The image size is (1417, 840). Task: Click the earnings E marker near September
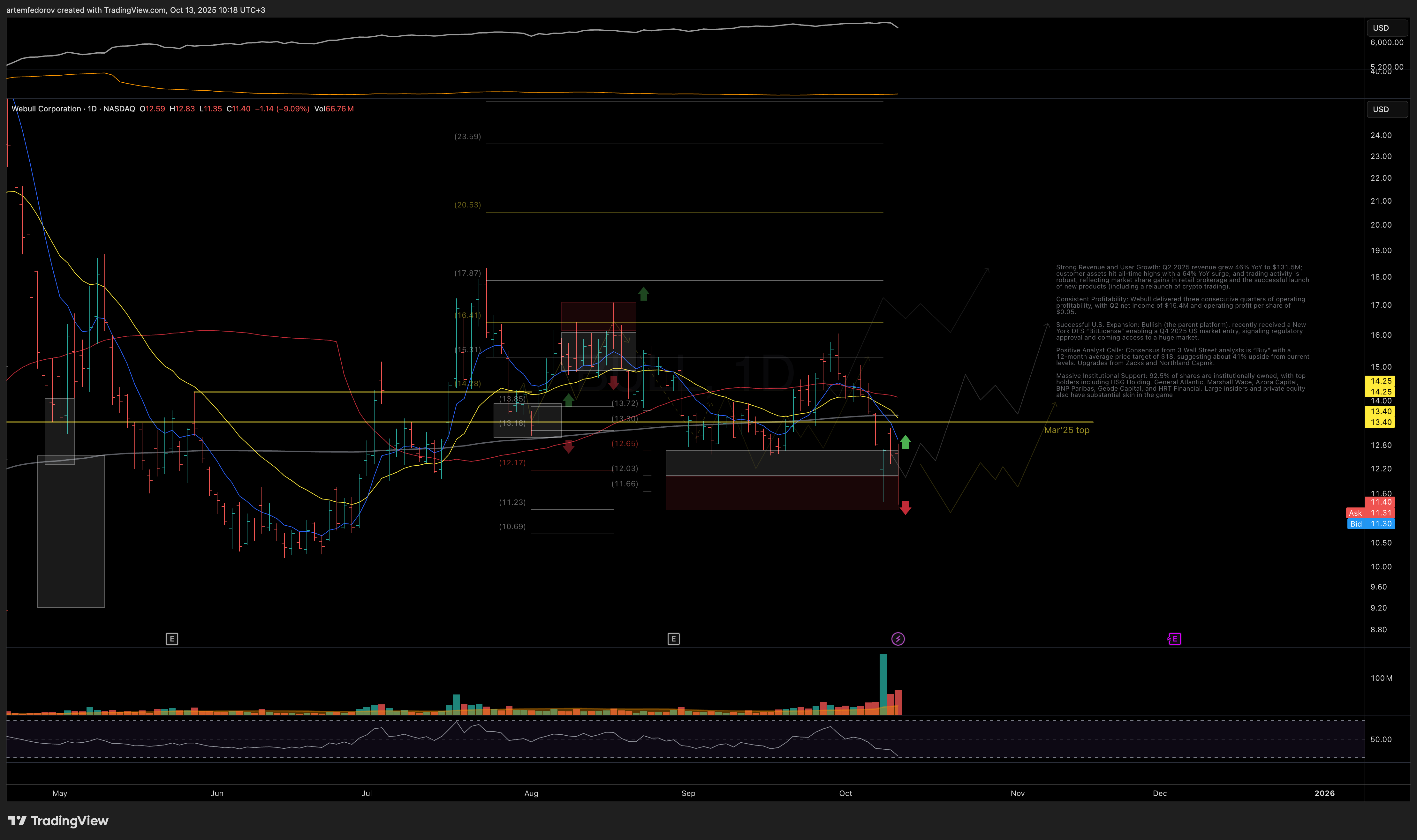click(673, 639)
